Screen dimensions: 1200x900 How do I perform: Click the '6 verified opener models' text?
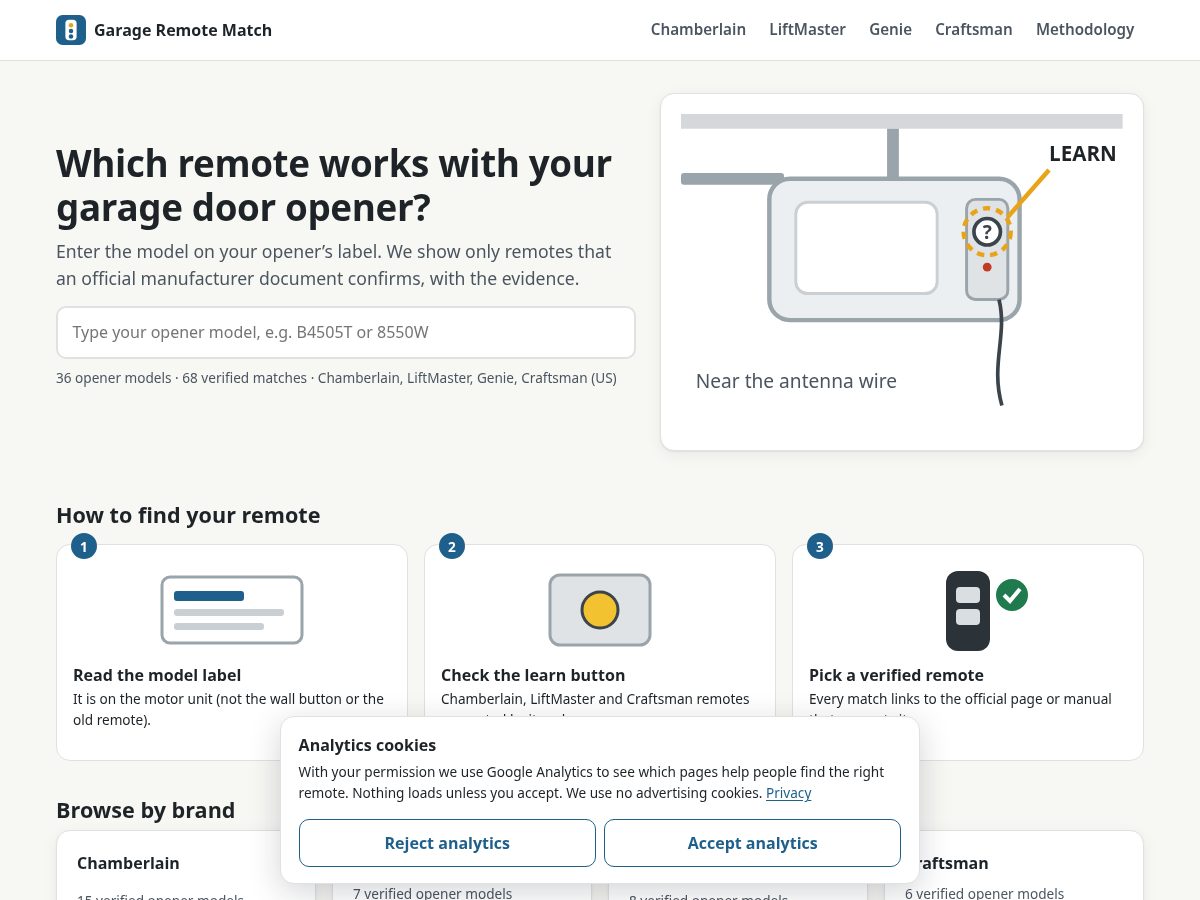point(984,893)
